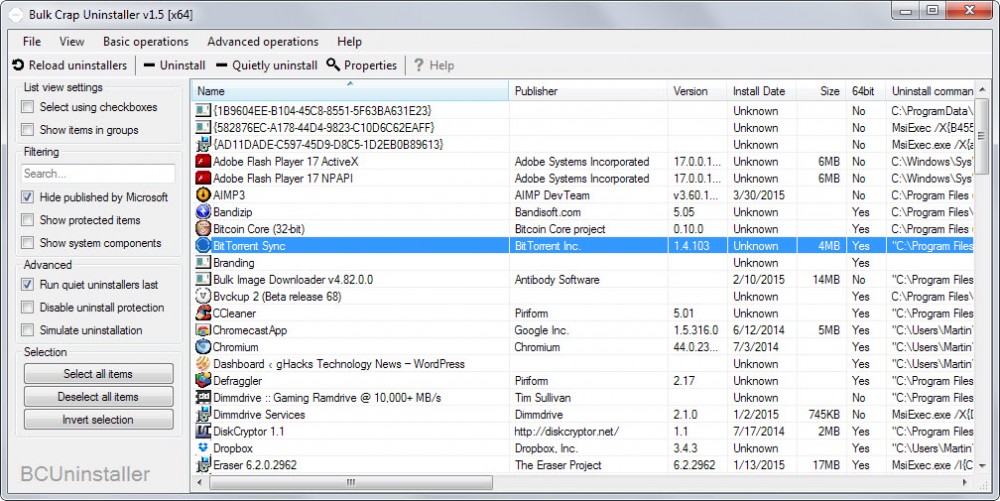Viewport: 1000px width, 501px height.
Task: Click the Search filter input field
Action: [x=98, y=174]
